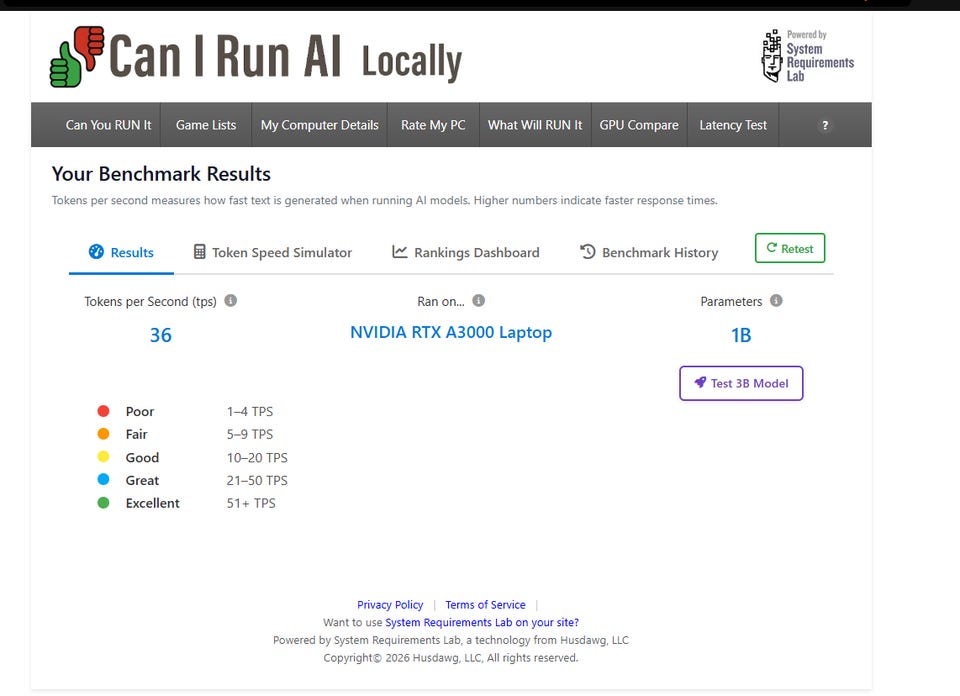This screenshot has width=960, height=696.
Task: Open the System Requirements Lab logo
Action: coord(808,56)
